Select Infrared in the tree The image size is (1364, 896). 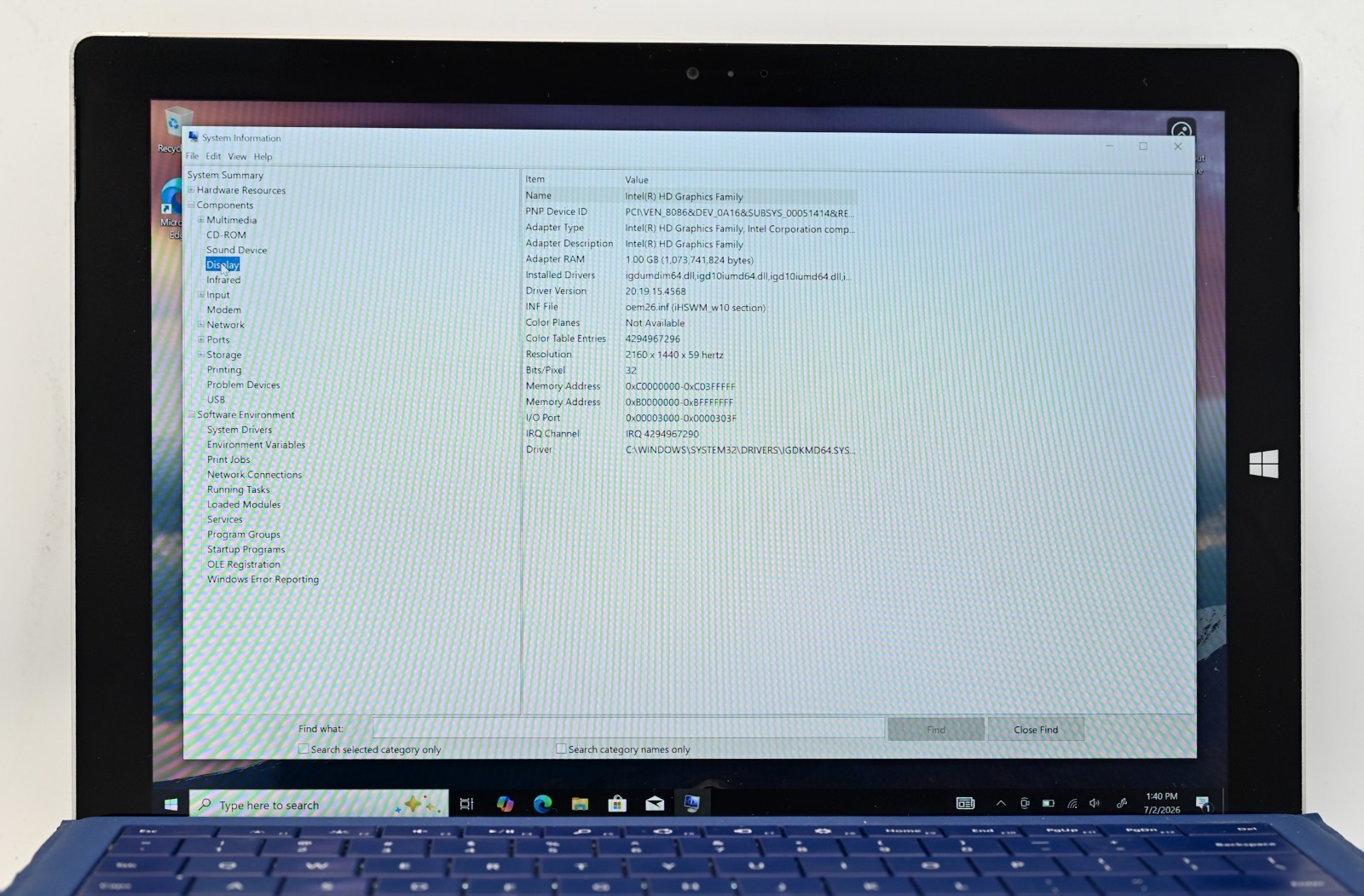pos(223,280)
